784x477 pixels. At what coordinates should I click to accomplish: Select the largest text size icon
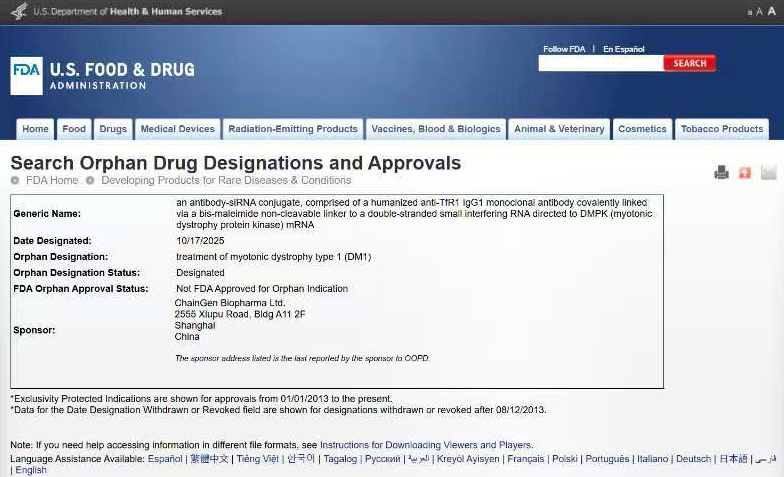(771, 12)
